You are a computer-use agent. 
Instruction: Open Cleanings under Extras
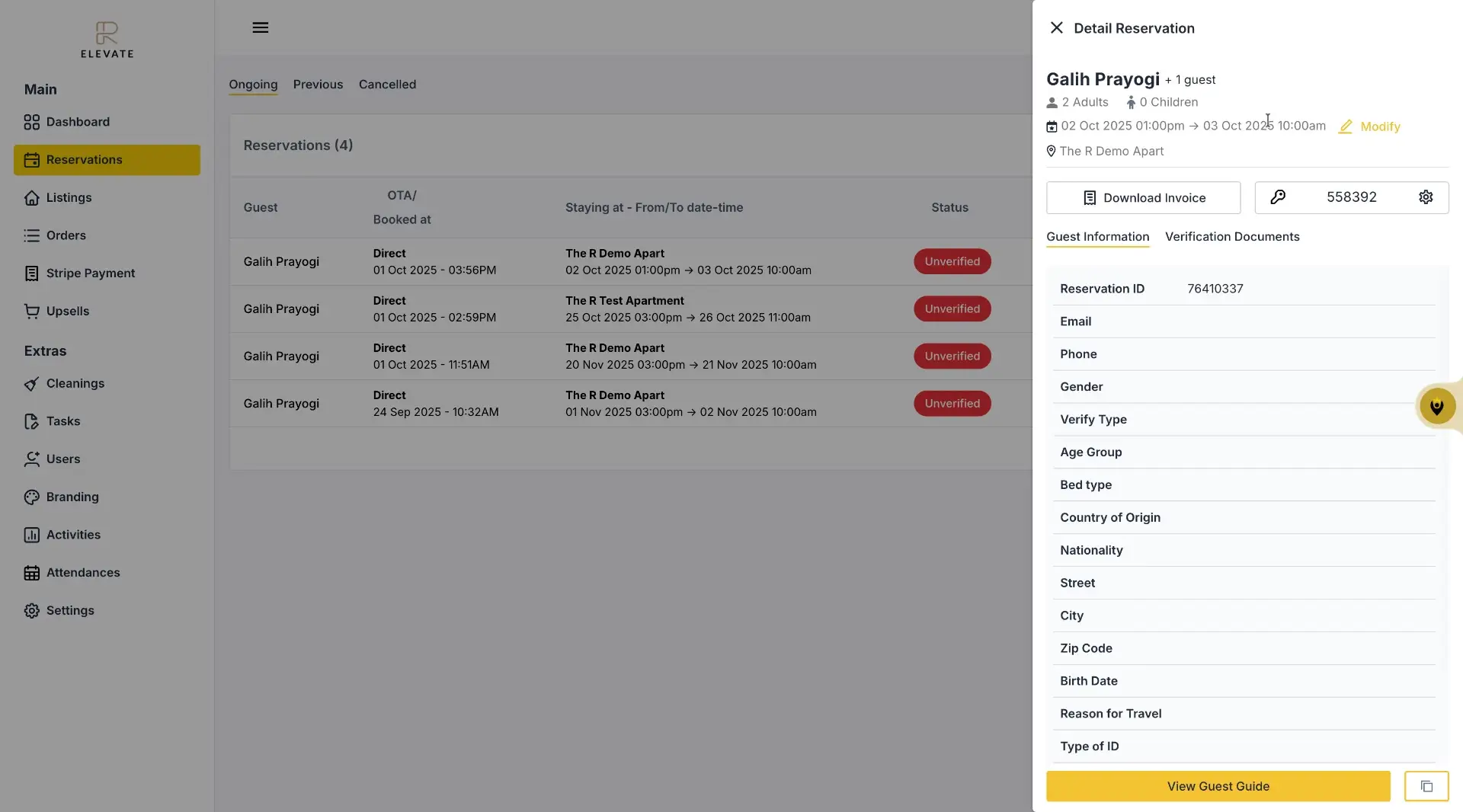point(75,383)
